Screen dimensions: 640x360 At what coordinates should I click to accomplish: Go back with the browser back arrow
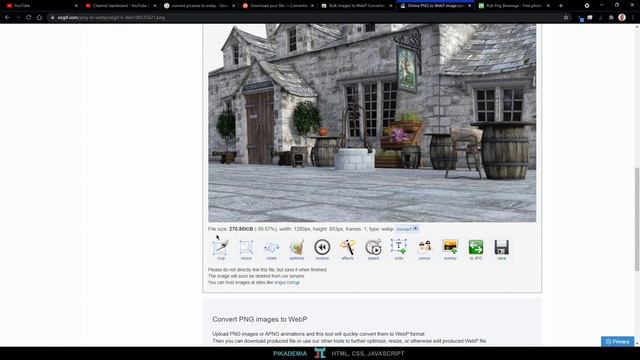click(7, 18)
